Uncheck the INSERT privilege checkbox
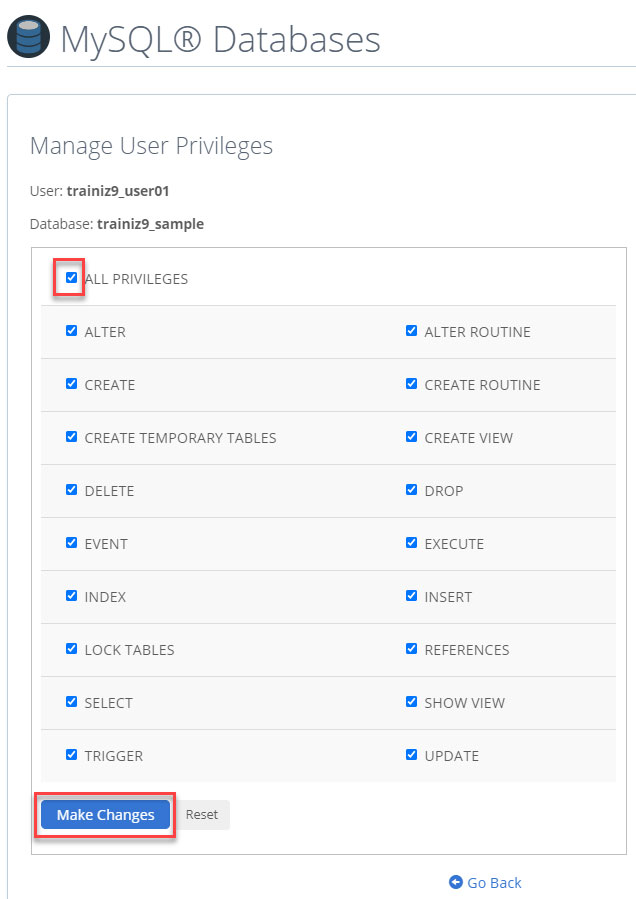Viewport: 636px width, 899px height. [x=411, y=596]
